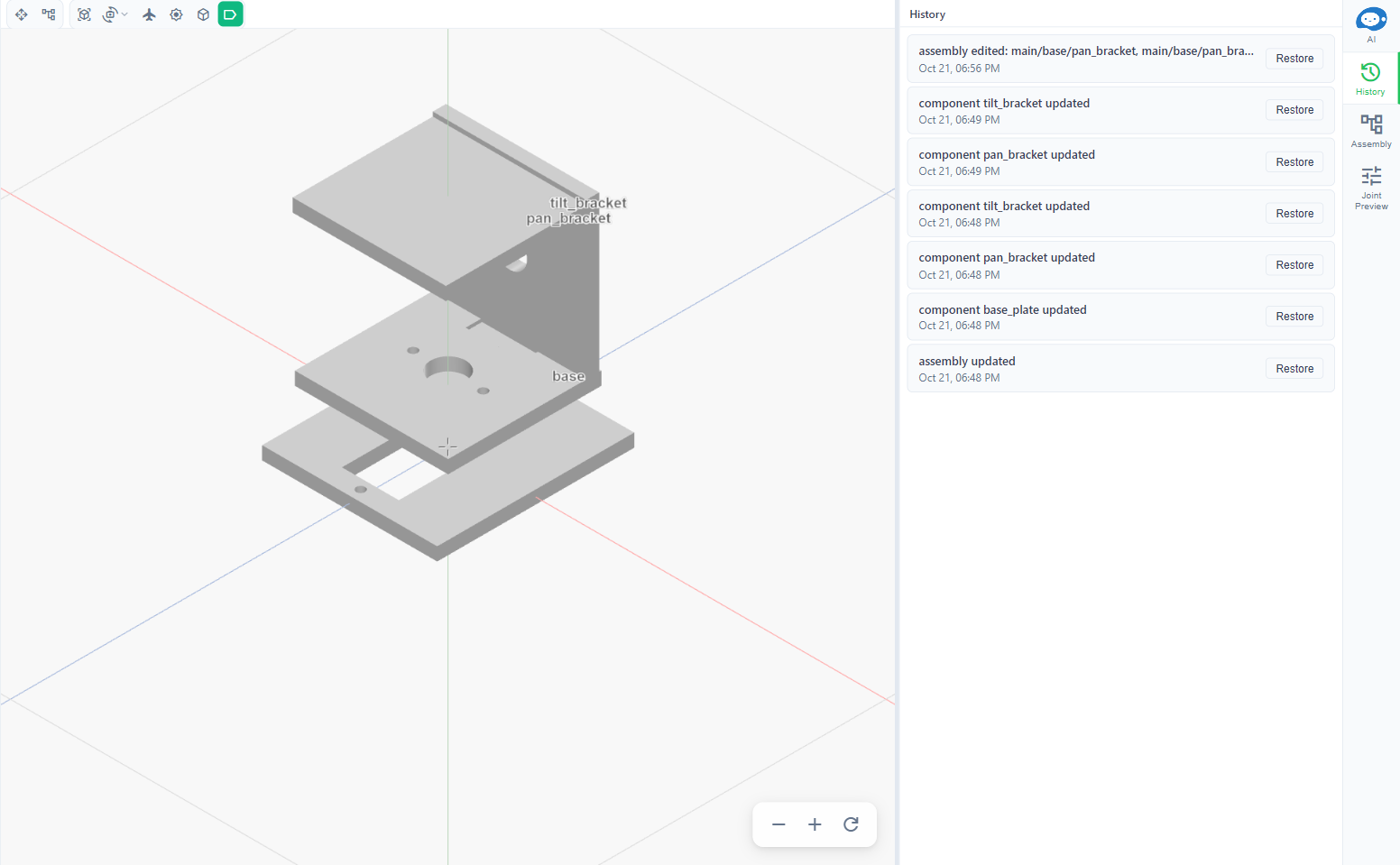The height and width of the screenshot is (865, 1400).
Task: Zoom out with the minus icon
Action: pyautogui.click(x=778, y=824)
